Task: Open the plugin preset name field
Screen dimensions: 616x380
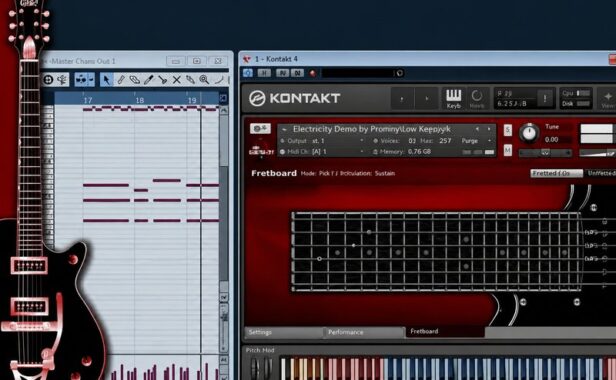Action: click(x=358, y=73)
